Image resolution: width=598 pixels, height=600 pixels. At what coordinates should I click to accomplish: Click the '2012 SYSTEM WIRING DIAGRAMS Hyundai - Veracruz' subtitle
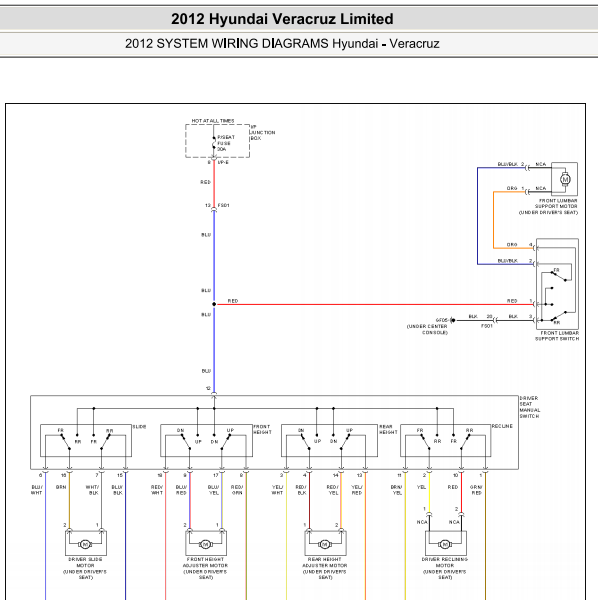(x=282, y=44)
